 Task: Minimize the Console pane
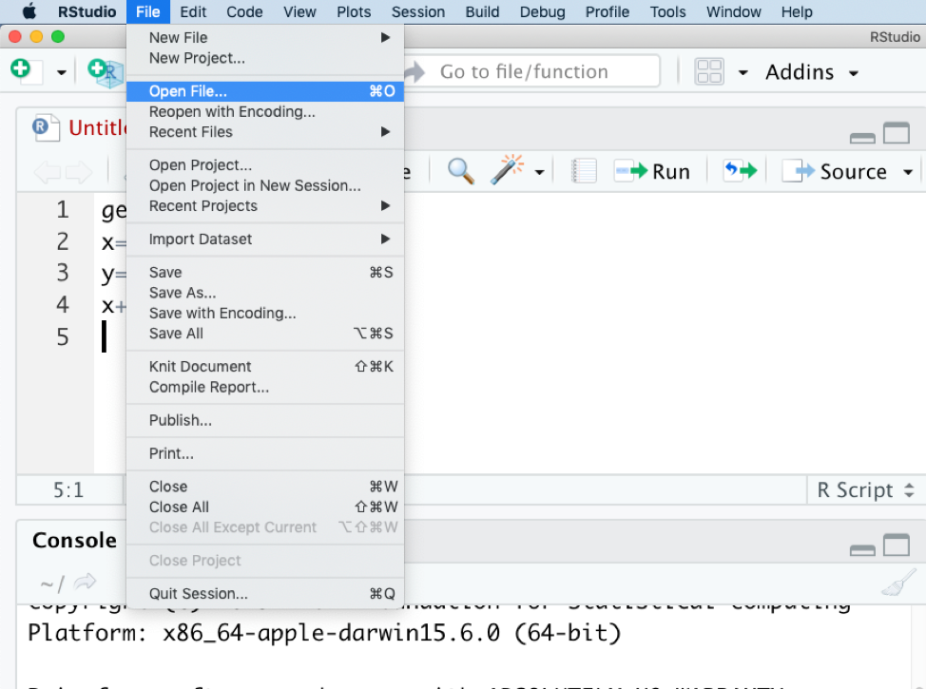coord(862,550)
